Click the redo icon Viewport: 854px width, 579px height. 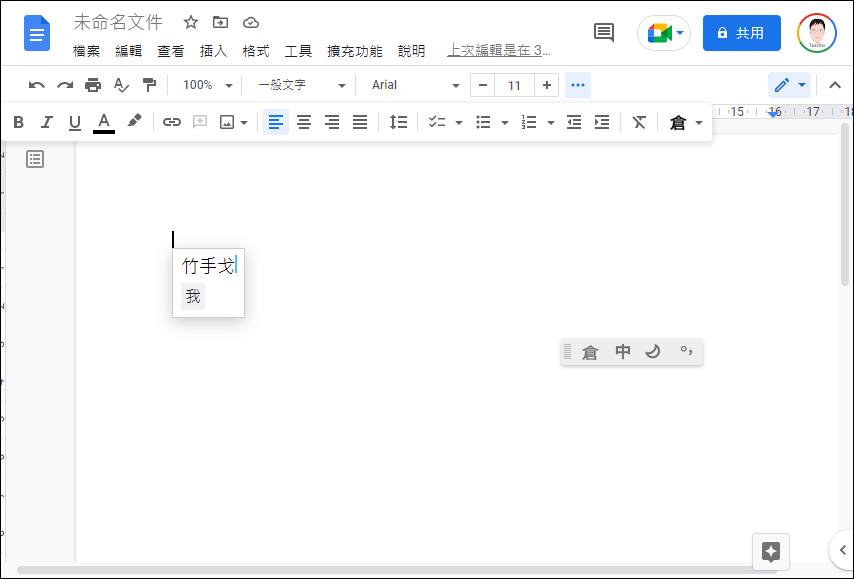click(65, 86)
